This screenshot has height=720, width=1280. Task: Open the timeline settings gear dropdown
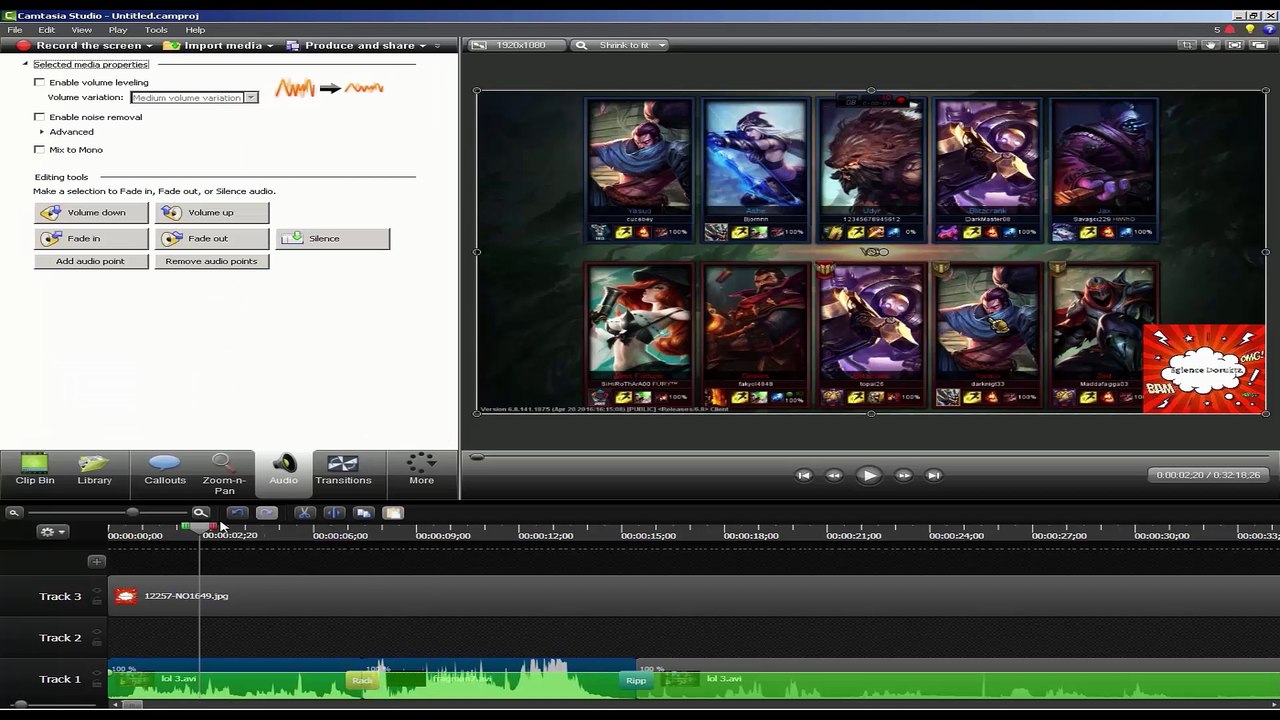51,532
